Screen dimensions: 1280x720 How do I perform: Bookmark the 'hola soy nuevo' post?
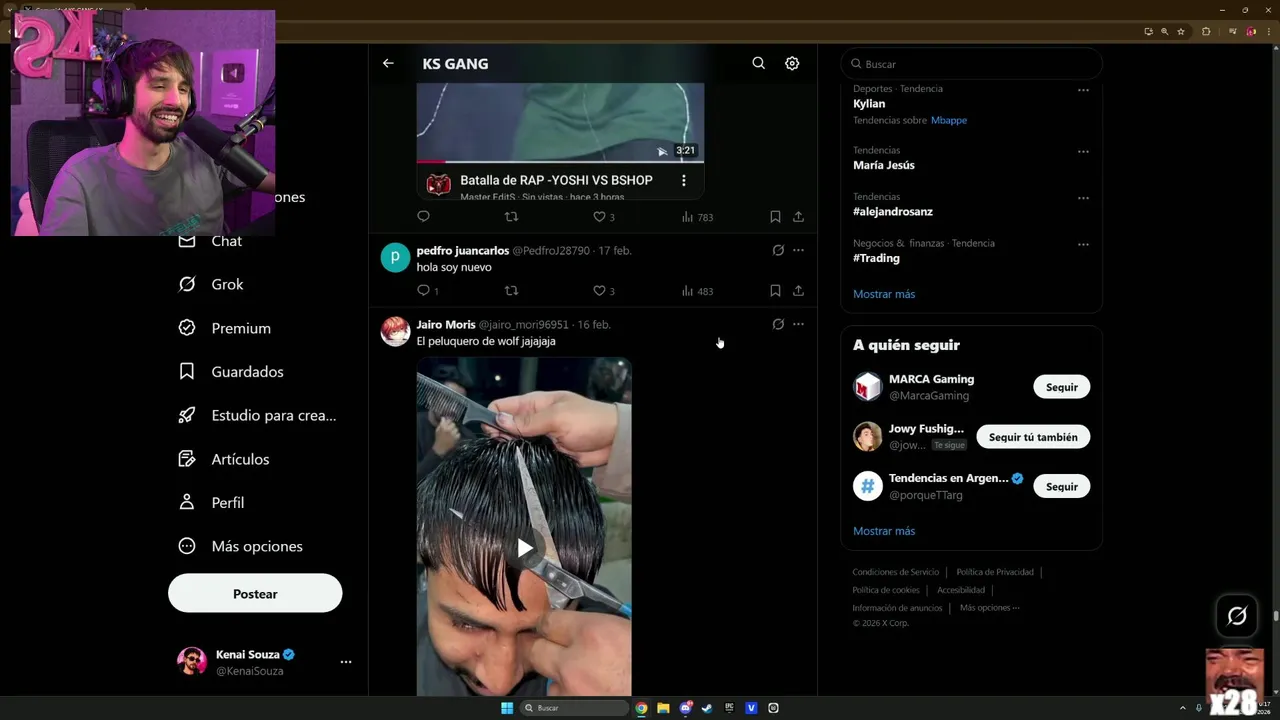tap(775, 290)
